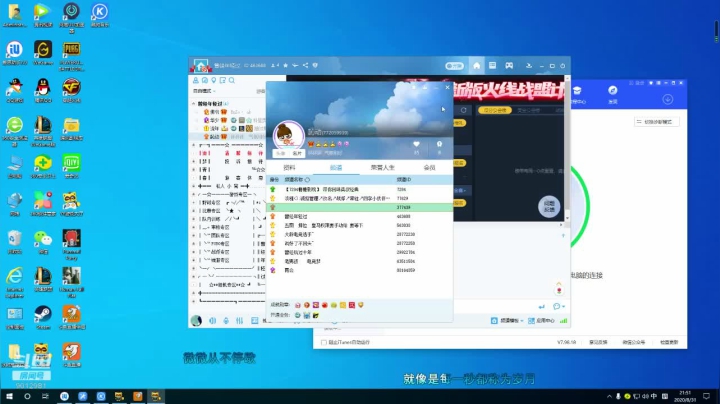Collapse the top root channel node in tree
Viewport: 720px width, 404px height.
pos(193,104)
